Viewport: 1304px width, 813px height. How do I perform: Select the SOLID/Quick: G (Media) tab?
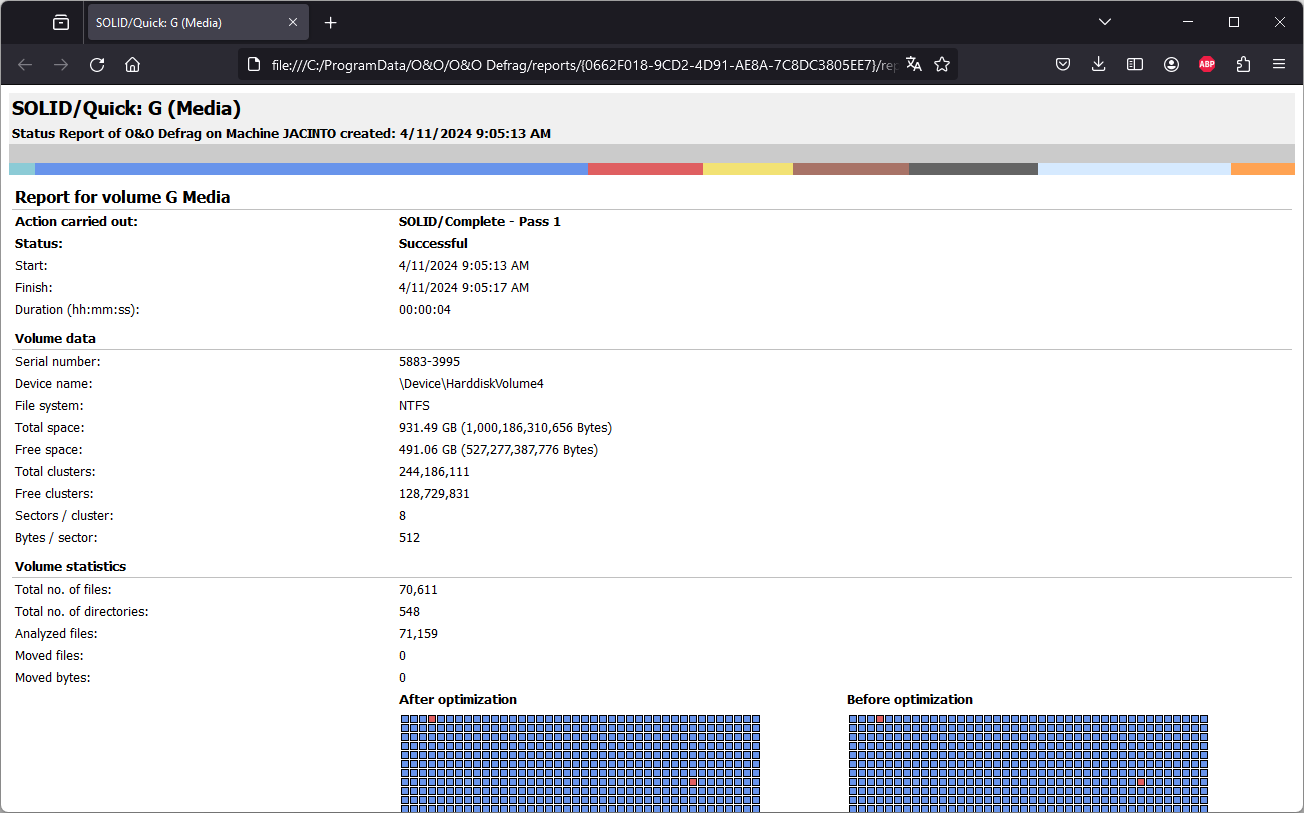pos(198,22)
